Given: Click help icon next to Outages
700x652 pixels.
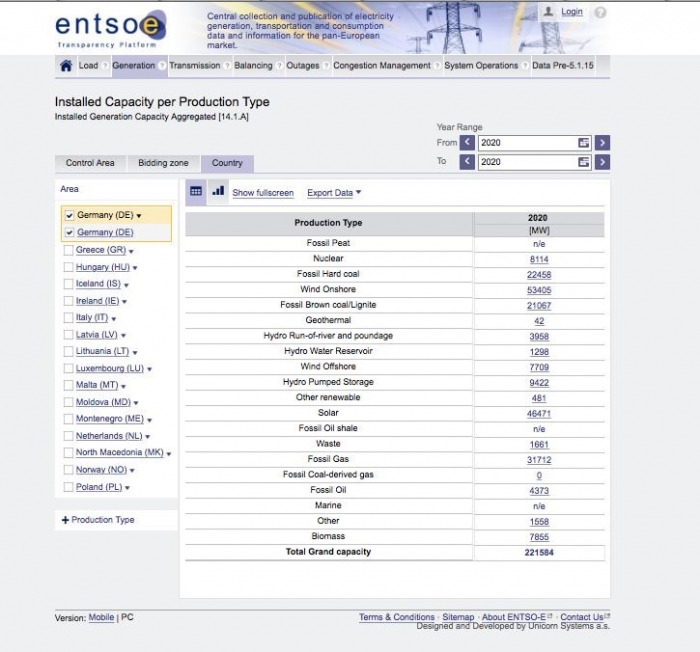Looking at the screenshot, I should (x=326, y=66).
